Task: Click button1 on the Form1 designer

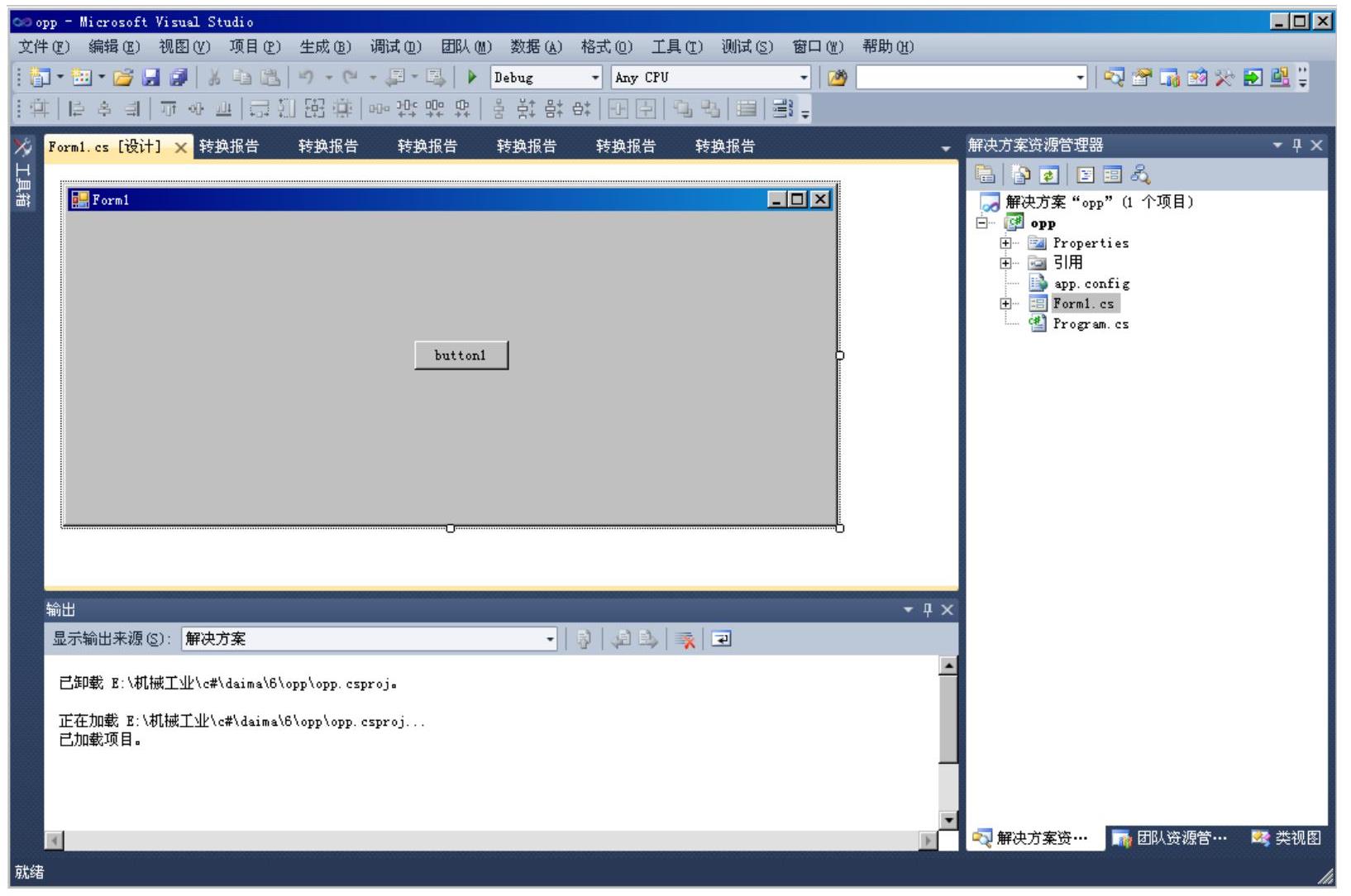Action: 461,355
